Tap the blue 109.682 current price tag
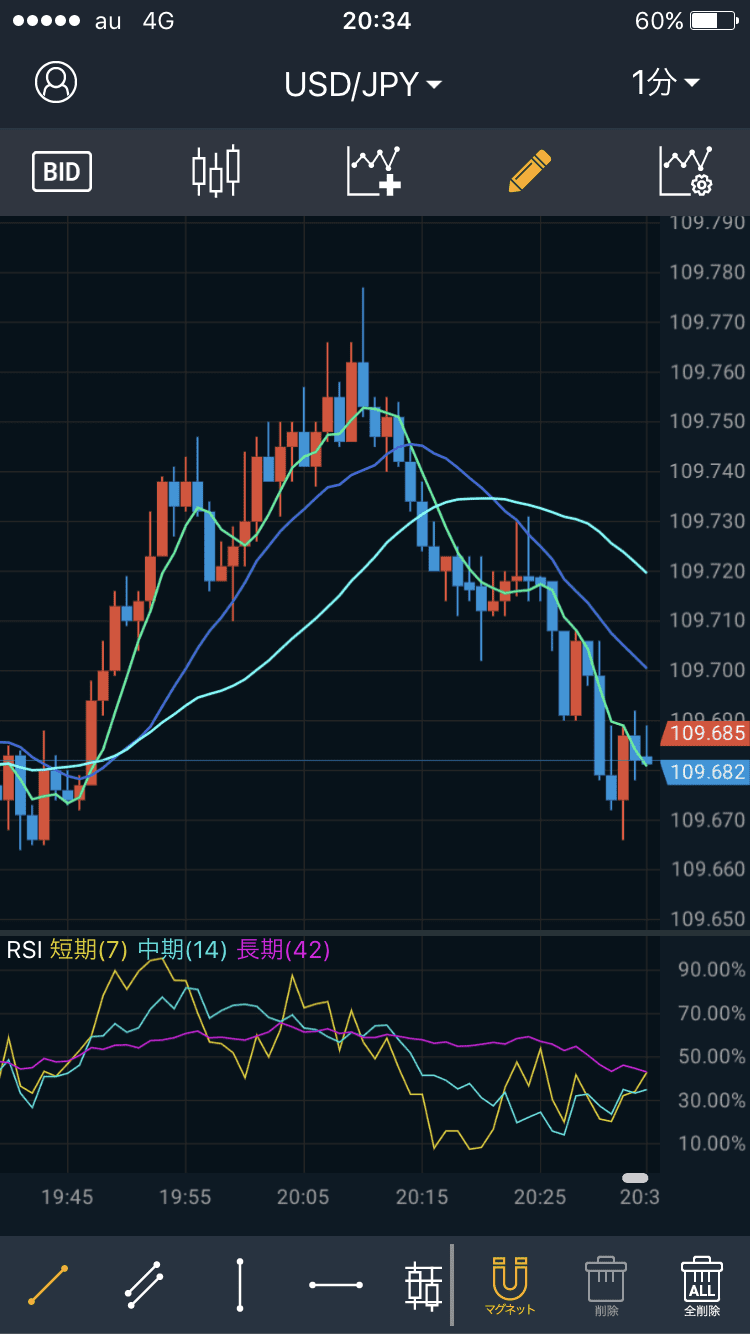The height and width of the screenshot is (1334, 750). point(704,772)
